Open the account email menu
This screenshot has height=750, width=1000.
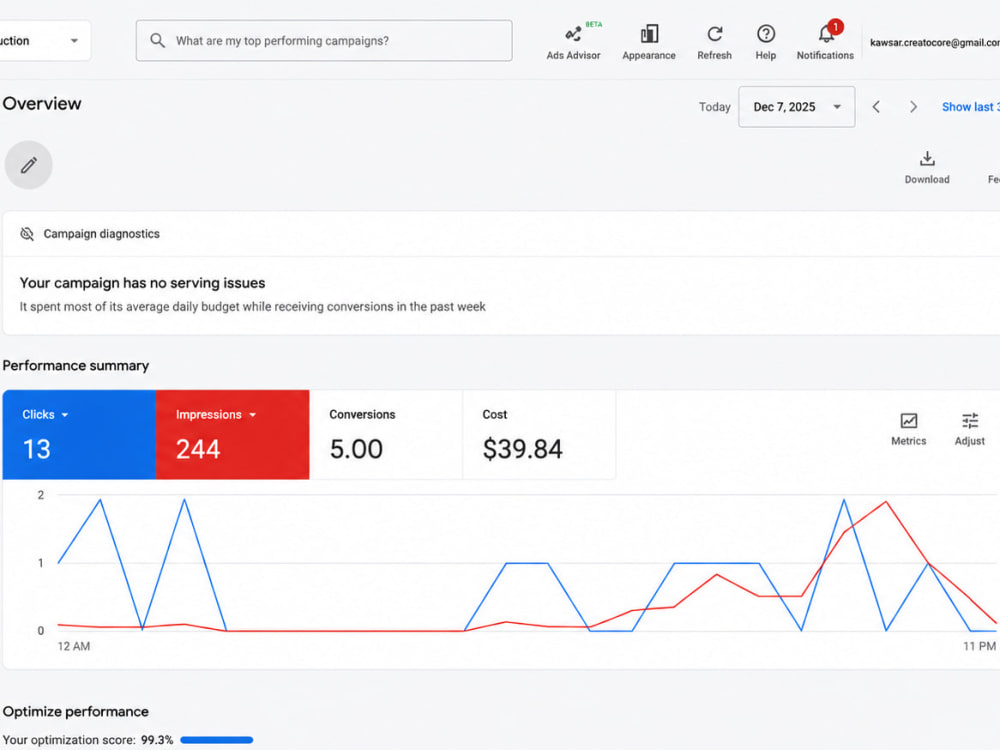click(934, 43)
